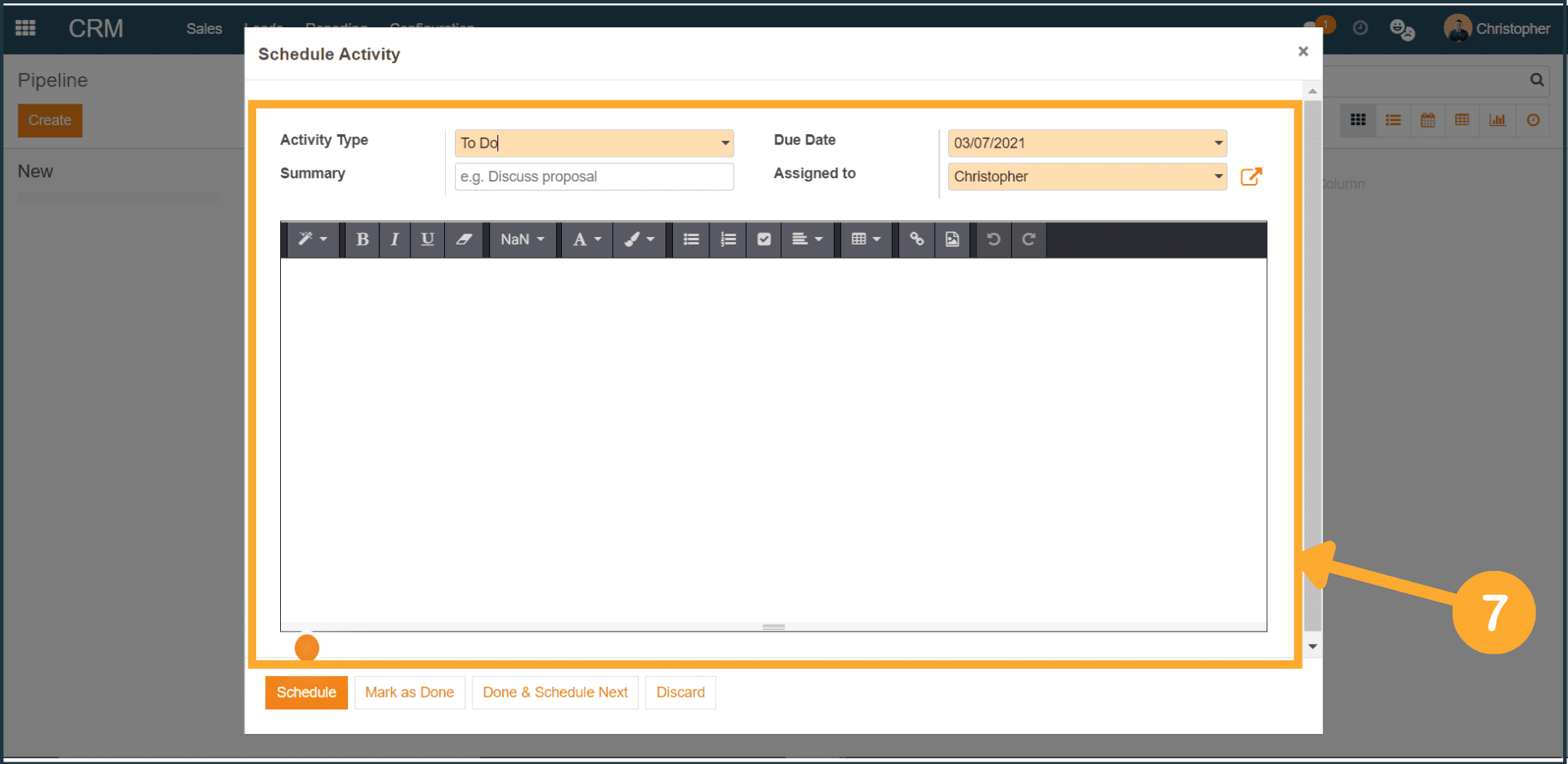This screenshot has height=764, width=1568.
Task: Open the font color picker dropdown
Action: 587,239
